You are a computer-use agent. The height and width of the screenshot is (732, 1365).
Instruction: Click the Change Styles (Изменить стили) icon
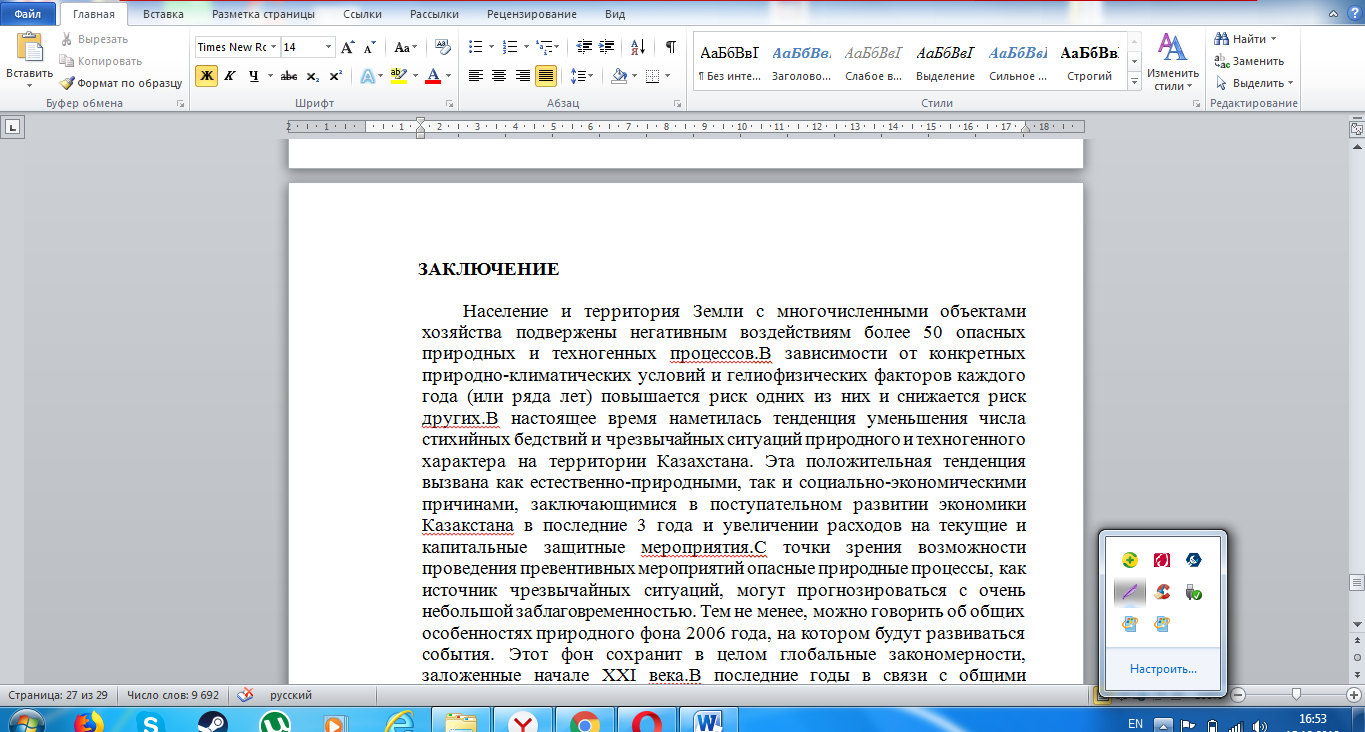tap(1172, 61)
